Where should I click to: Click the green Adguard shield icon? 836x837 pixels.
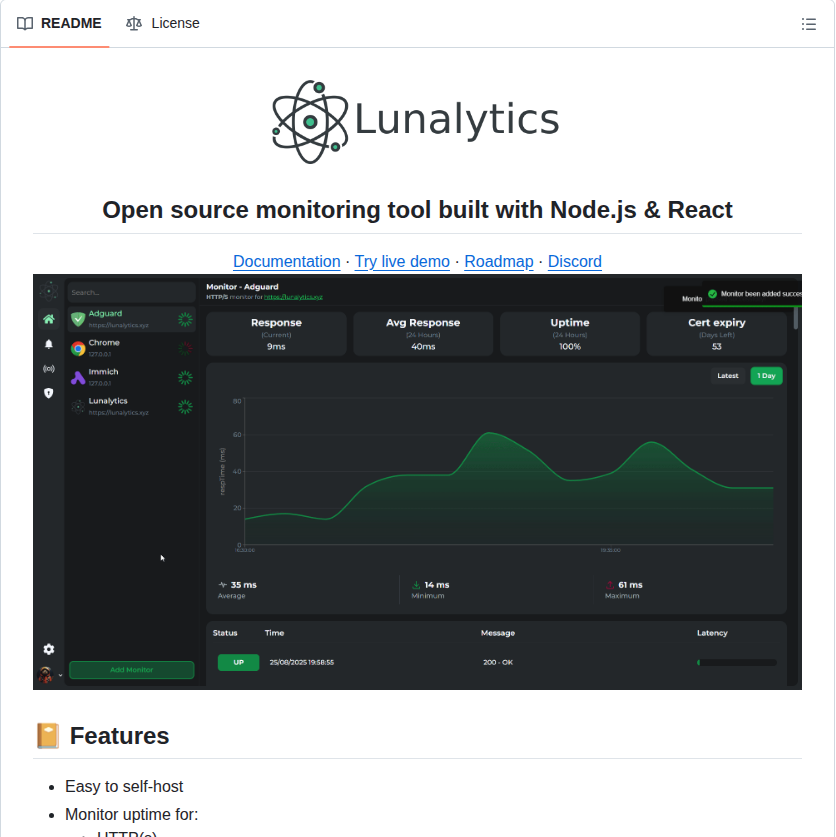coord(78,320)
